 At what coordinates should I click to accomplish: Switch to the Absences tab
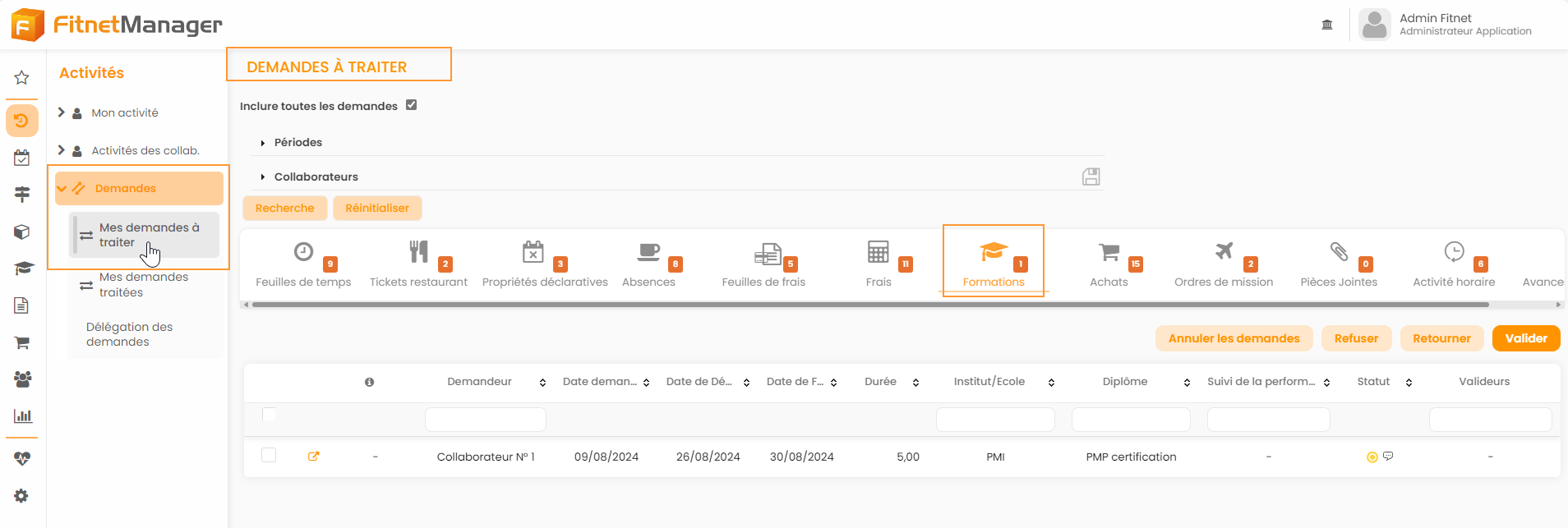[648, 264]
